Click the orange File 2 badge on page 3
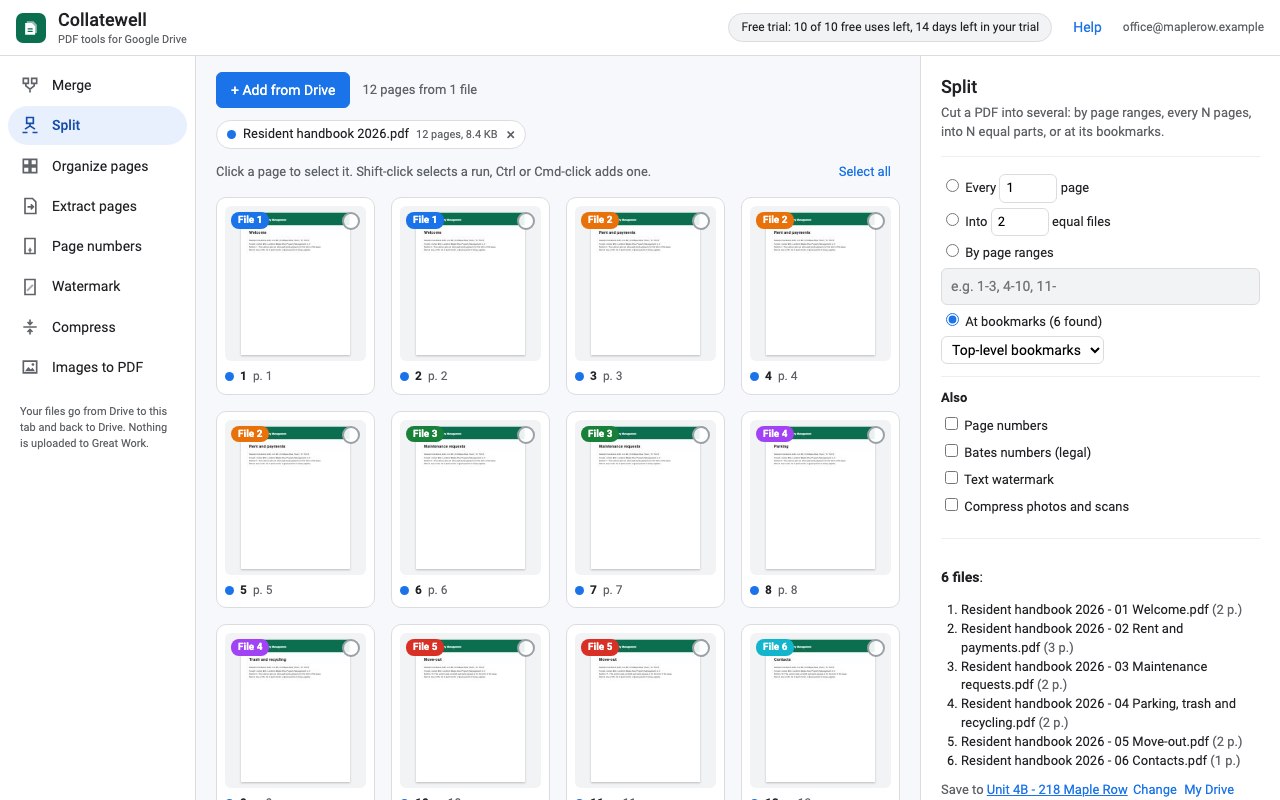This screenshot has height=800, width=1280. point(599,220)
